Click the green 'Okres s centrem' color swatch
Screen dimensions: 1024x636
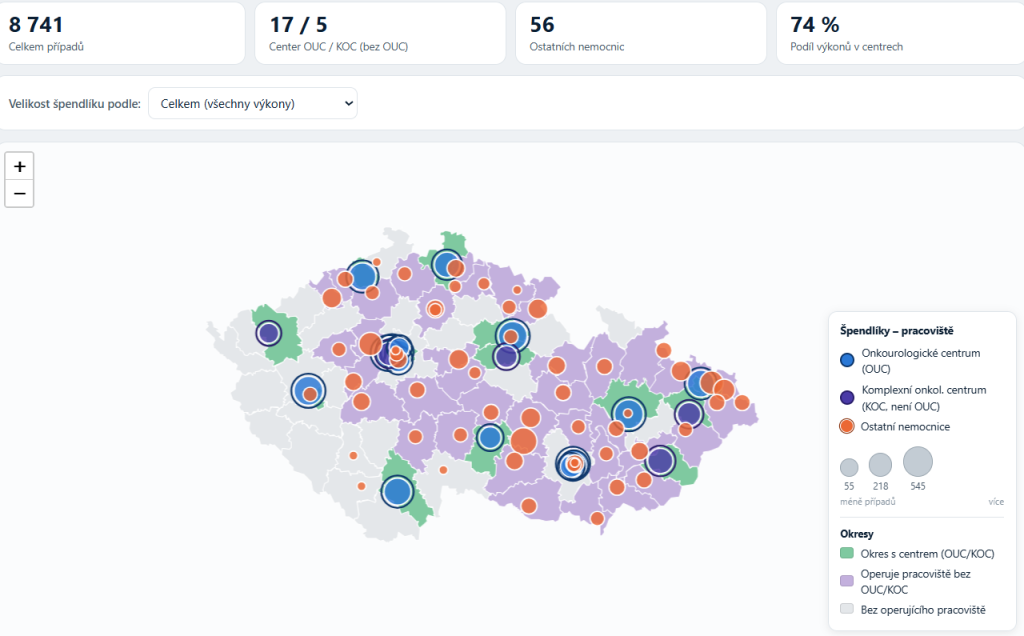847,553
